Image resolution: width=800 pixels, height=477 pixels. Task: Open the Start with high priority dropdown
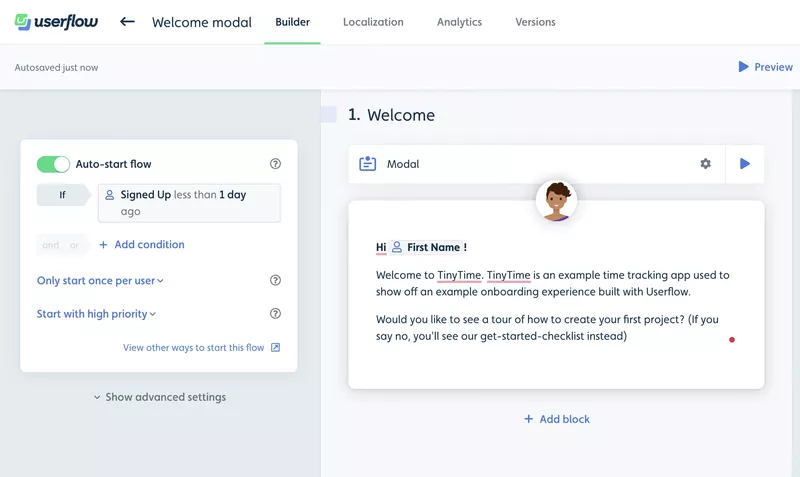point(96,314)
